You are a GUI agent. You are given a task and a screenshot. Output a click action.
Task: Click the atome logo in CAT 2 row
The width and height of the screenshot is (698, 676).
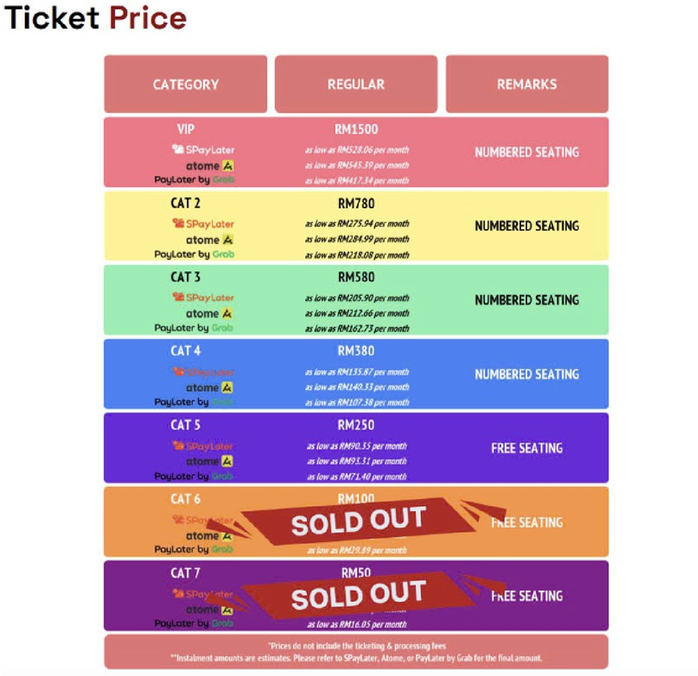210,240
